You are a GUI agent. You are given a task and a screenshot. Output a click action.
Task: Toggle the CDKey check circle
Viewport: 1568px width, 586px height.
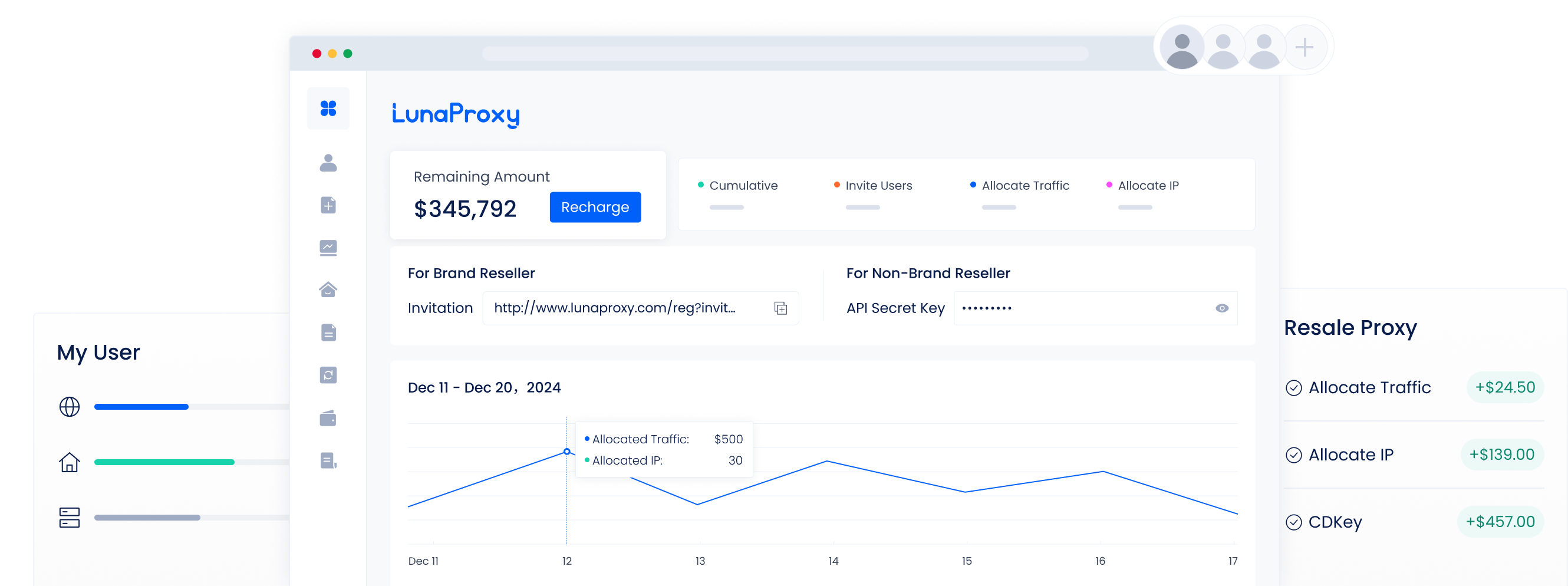point(1293,522)
